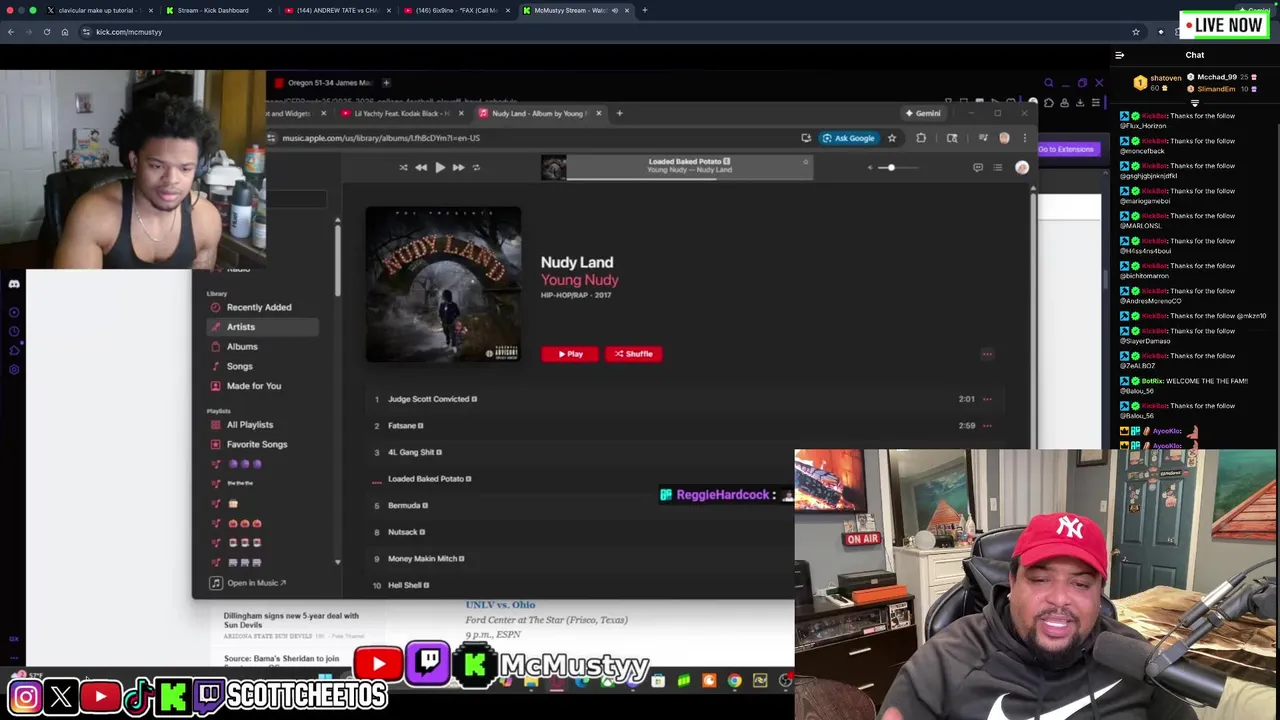Click the Gemini button
The image size is (1280, 720).
923,113
